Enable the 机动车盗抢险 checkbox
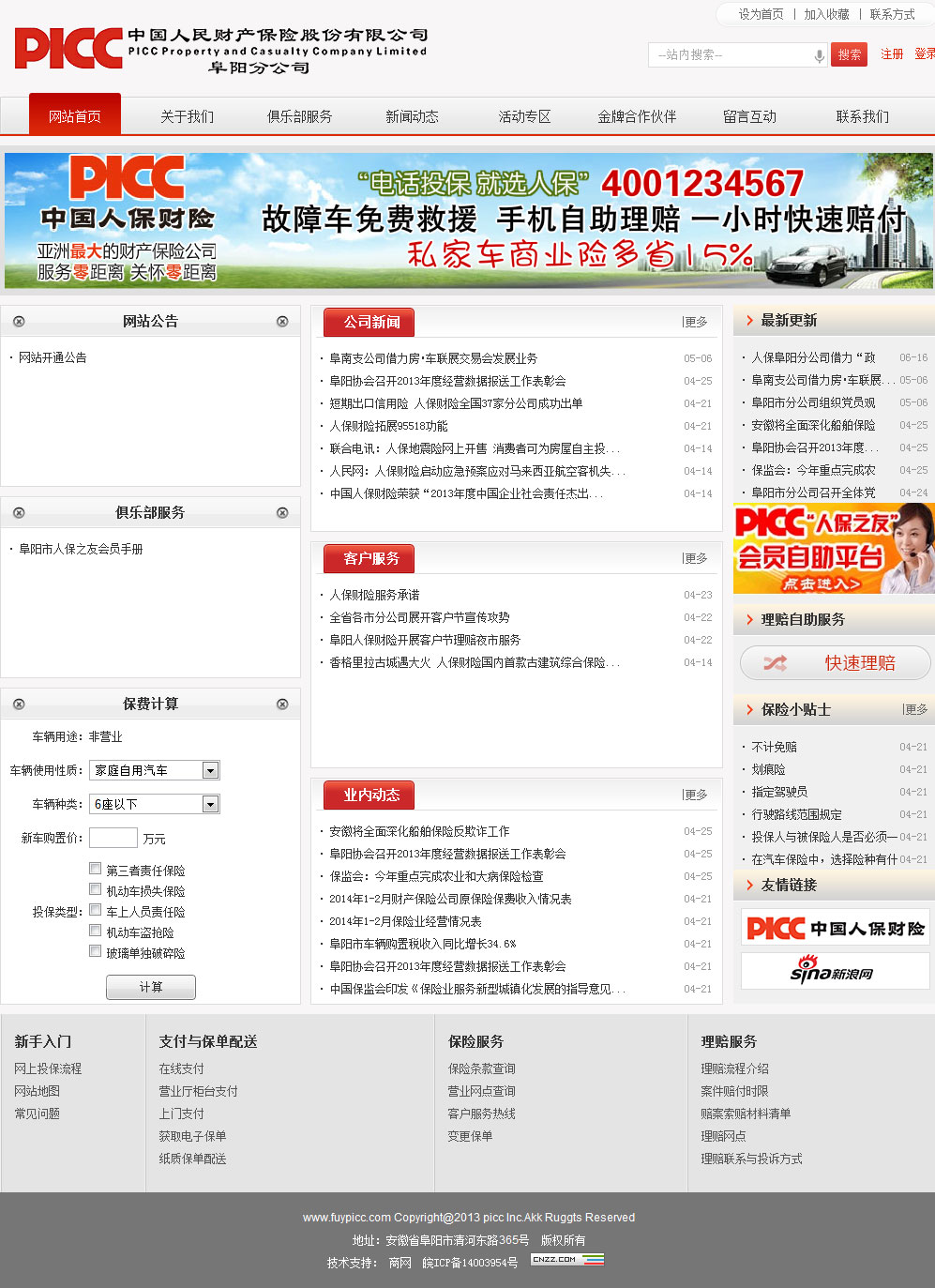 tap(95, 931)
